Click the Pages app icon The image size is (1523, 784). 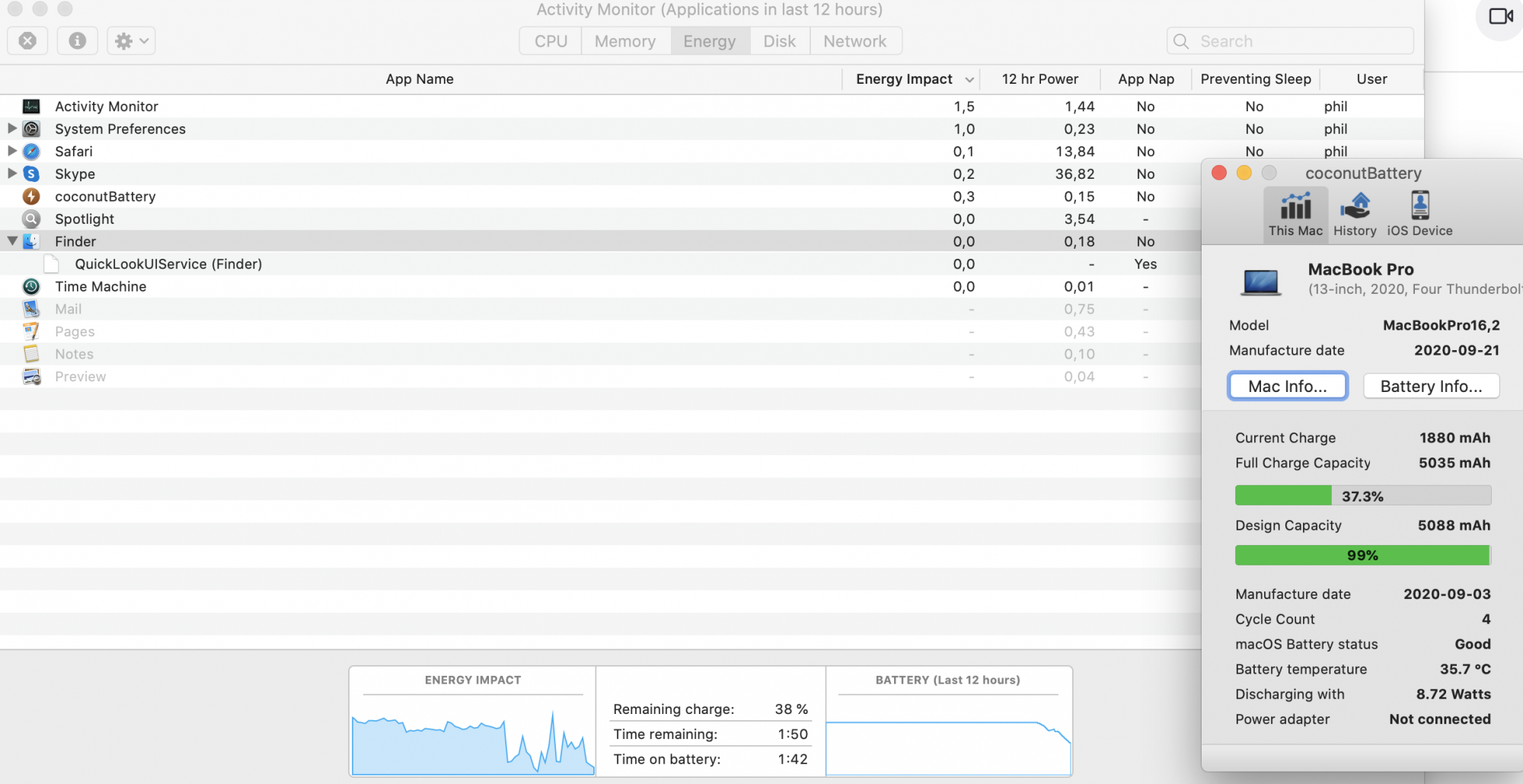[31, 331]
